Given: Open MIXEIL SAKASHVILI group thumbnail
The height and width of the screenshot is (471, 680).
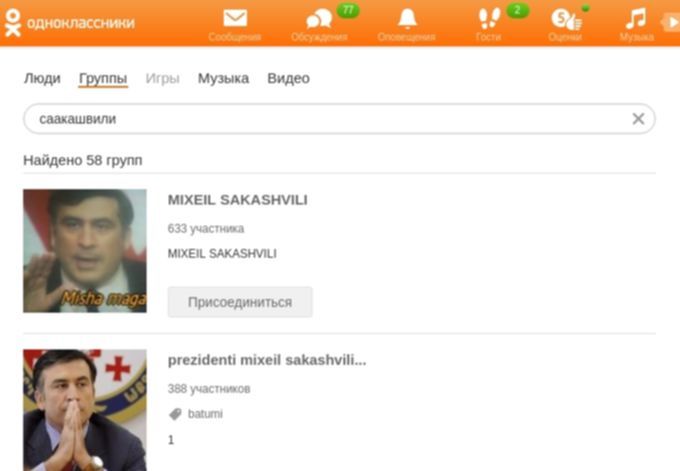Looking at the screenshot, I should click(85, 251).
